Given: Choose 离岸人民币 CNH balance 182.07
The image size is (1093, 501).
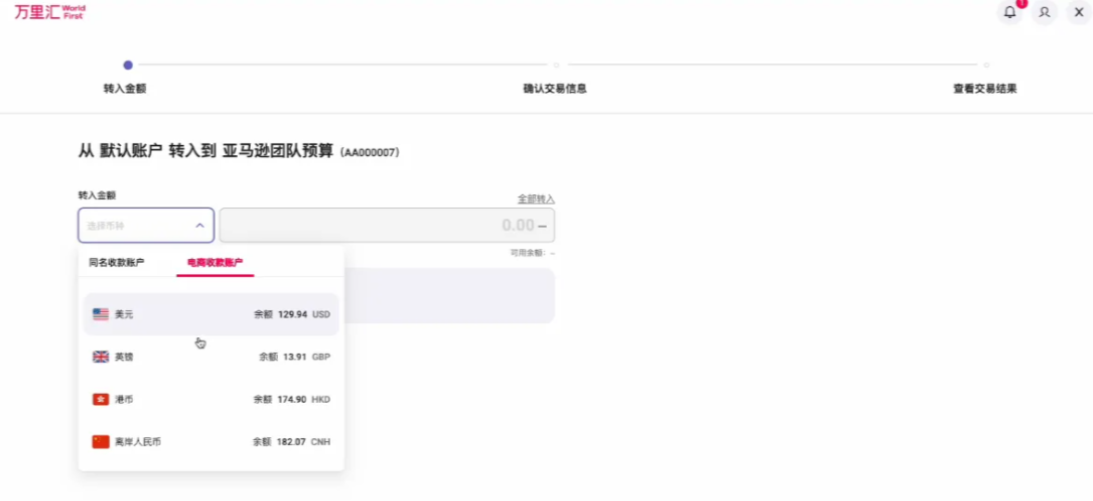Looking at the screenshot, I should (x=211, y=442).
